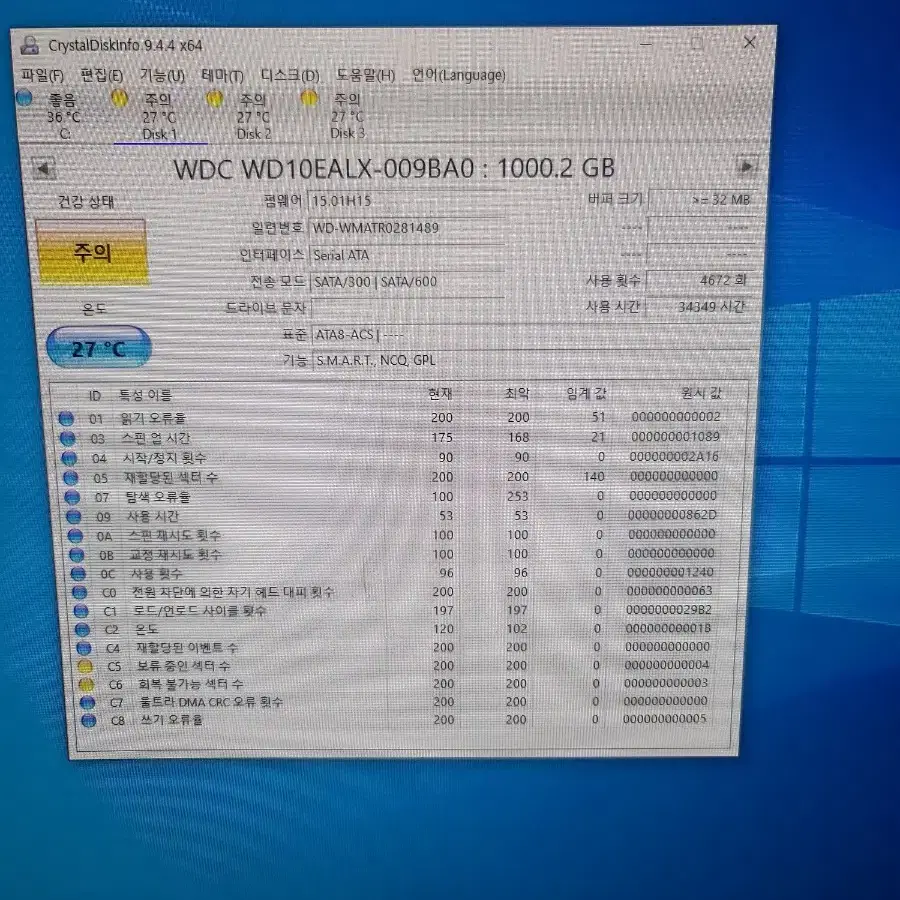Go to next disk with right arrow

(x=746, y=167)
